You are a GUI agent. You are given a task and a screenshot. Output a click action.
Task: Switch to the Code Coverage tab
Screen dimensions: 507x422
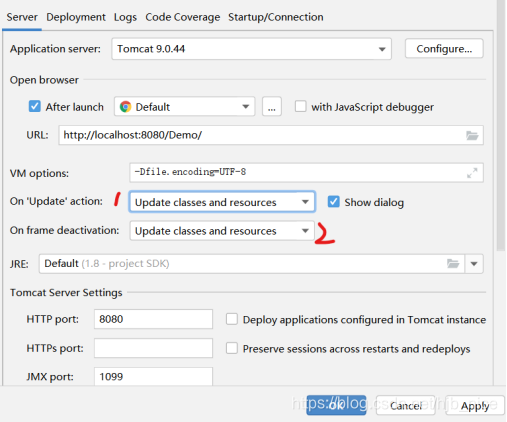183,17
